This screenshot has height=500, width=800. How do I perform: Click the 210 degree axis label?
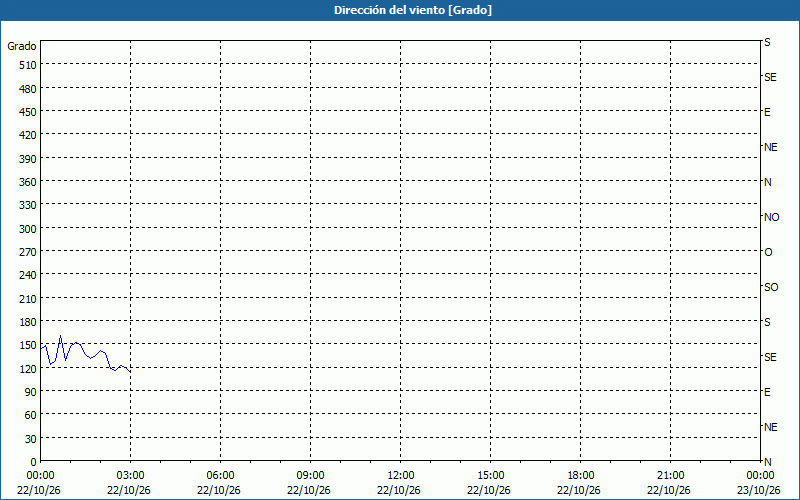tap(28, 299)
